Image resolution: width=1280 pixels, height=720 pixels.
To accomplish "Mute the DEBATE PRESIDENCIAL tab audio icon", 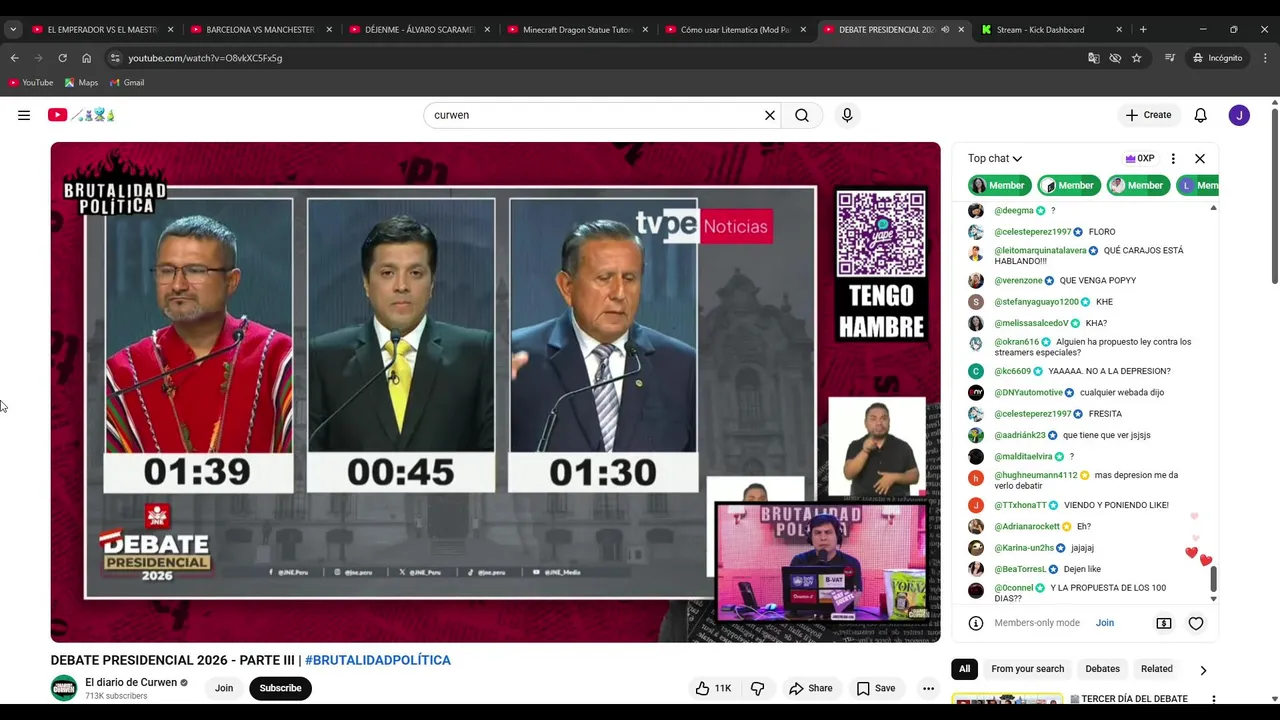I will (945, 30).
